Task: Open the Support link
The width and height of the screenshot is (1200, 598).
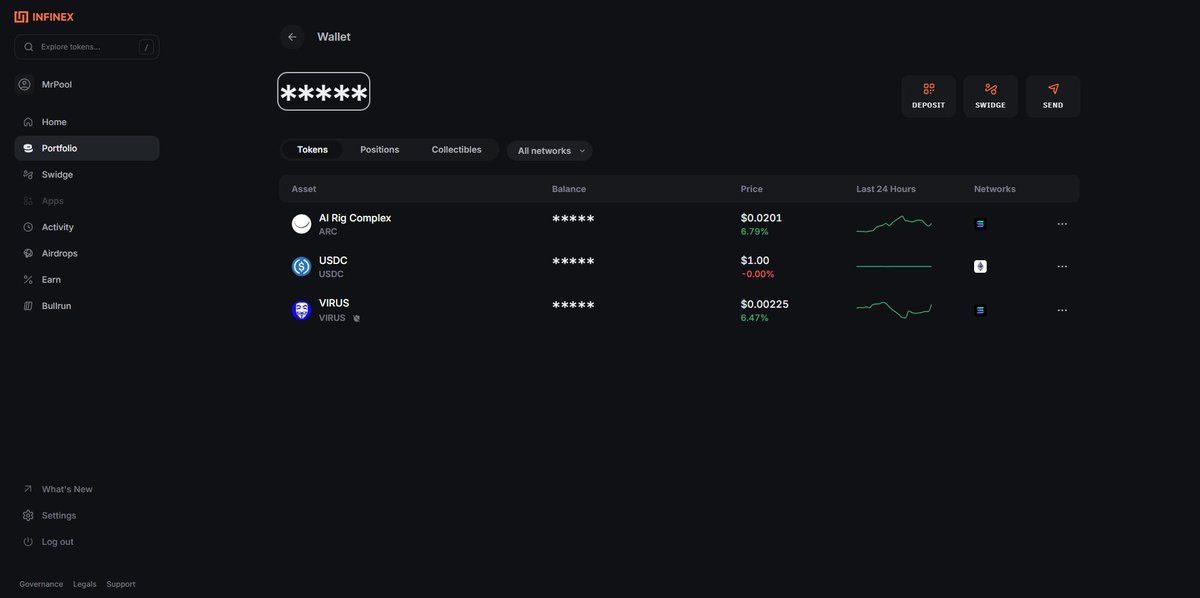Action: tap(121, 584)
